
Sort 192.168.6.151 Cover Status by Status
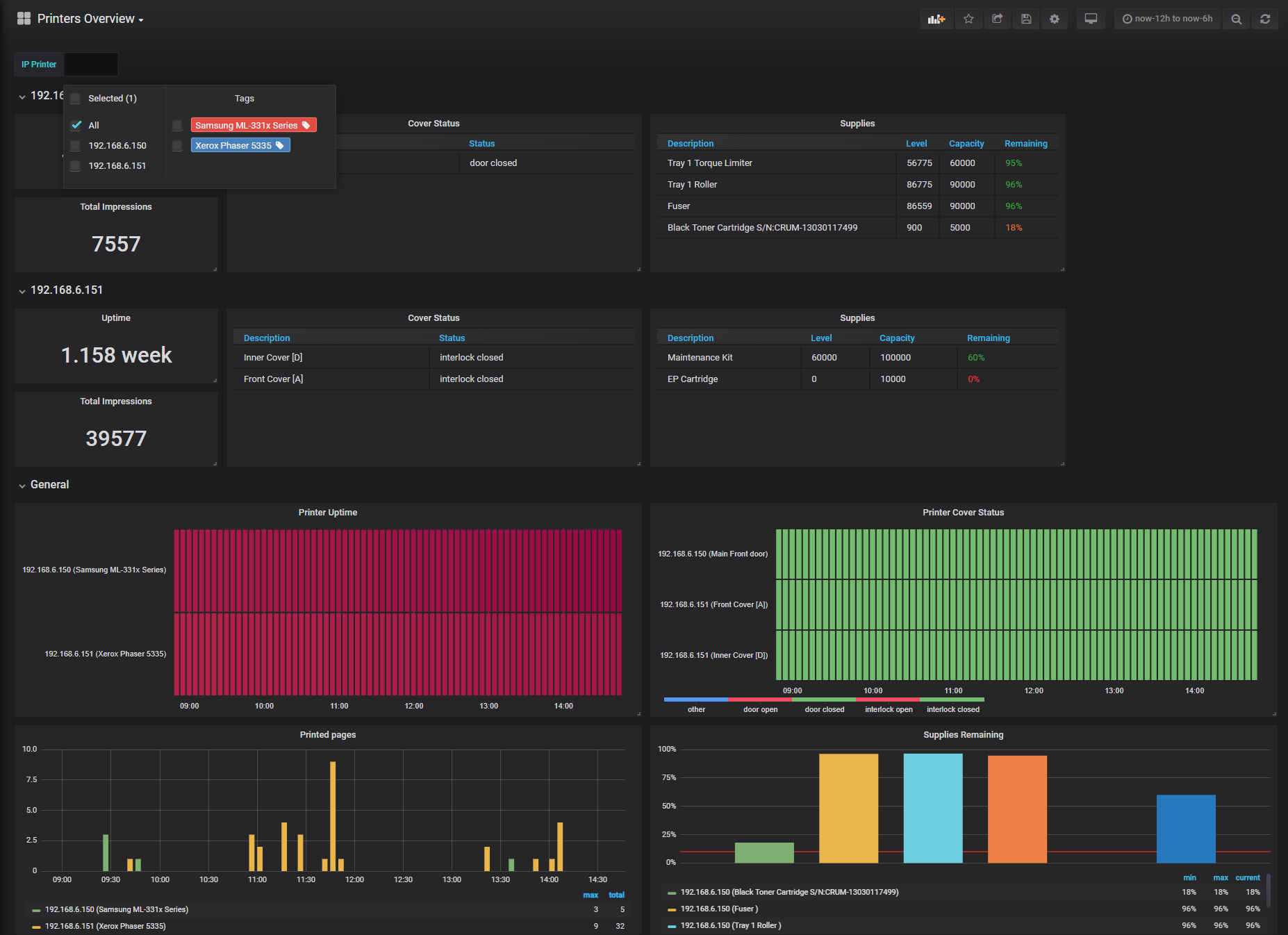click(x=452, y=338)
